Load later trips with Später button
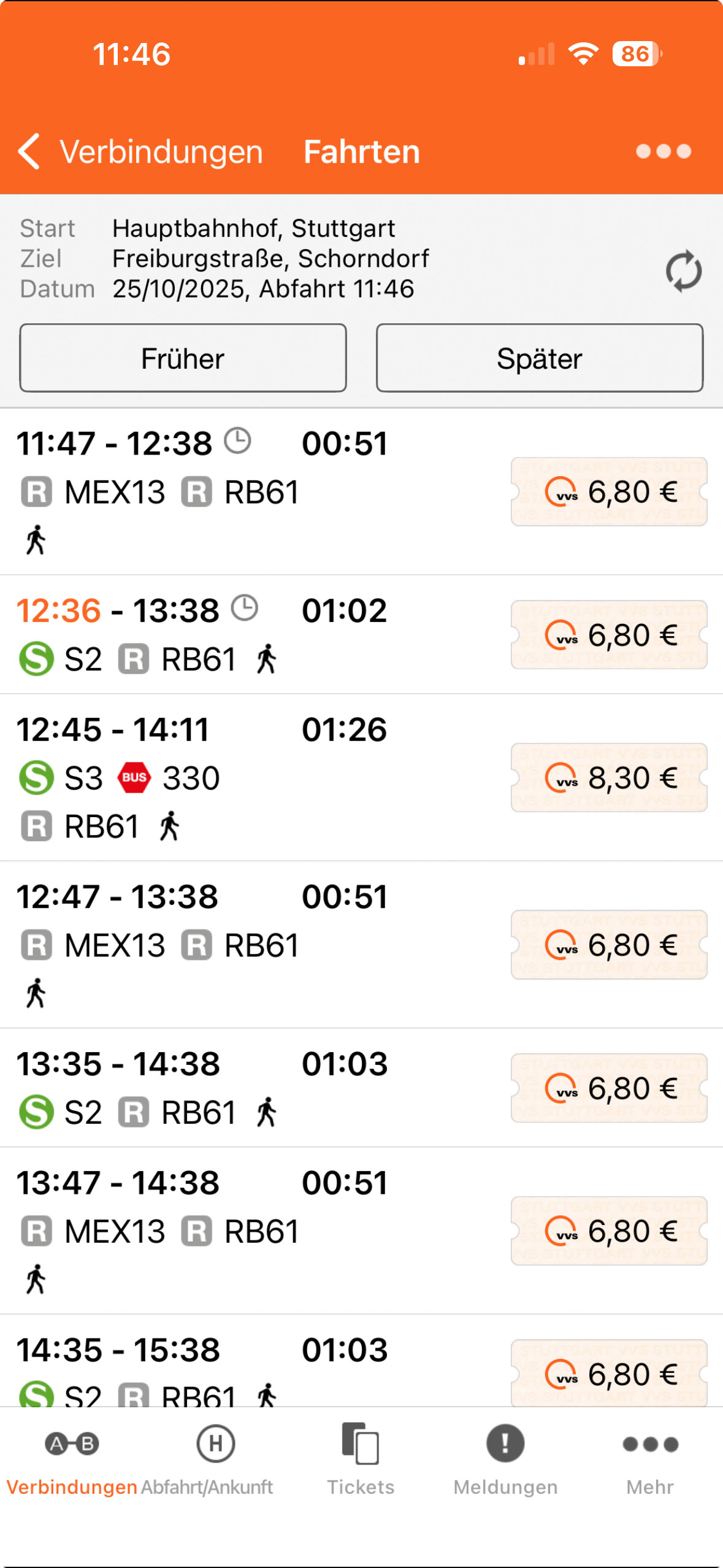The width and height of the screenshot is (723, 1568). click(x=540, y=358)
